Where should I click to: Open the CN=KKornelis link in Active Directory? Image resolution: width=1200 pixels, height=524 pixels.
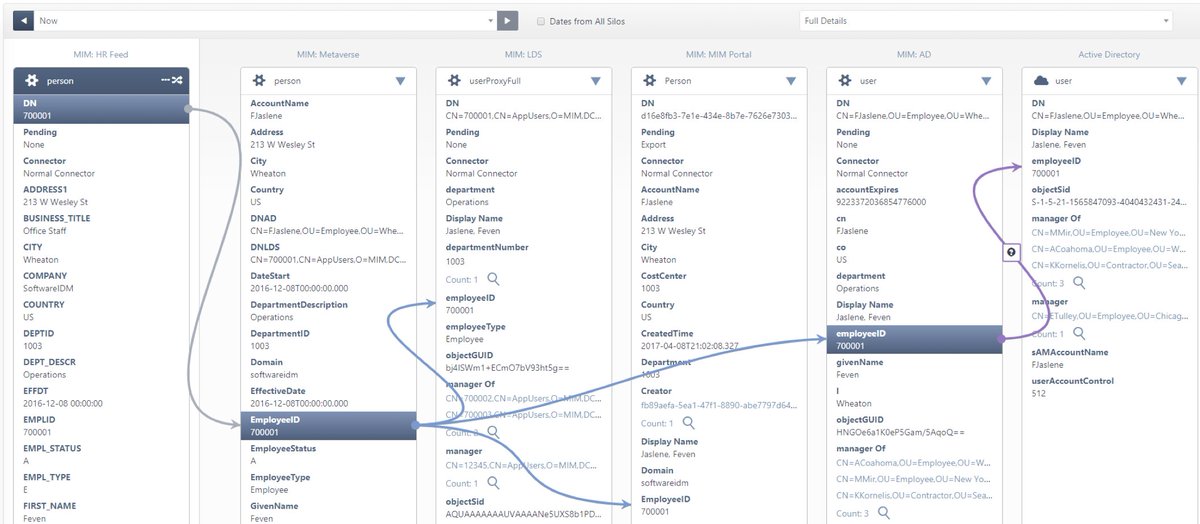click(1109, 265)
